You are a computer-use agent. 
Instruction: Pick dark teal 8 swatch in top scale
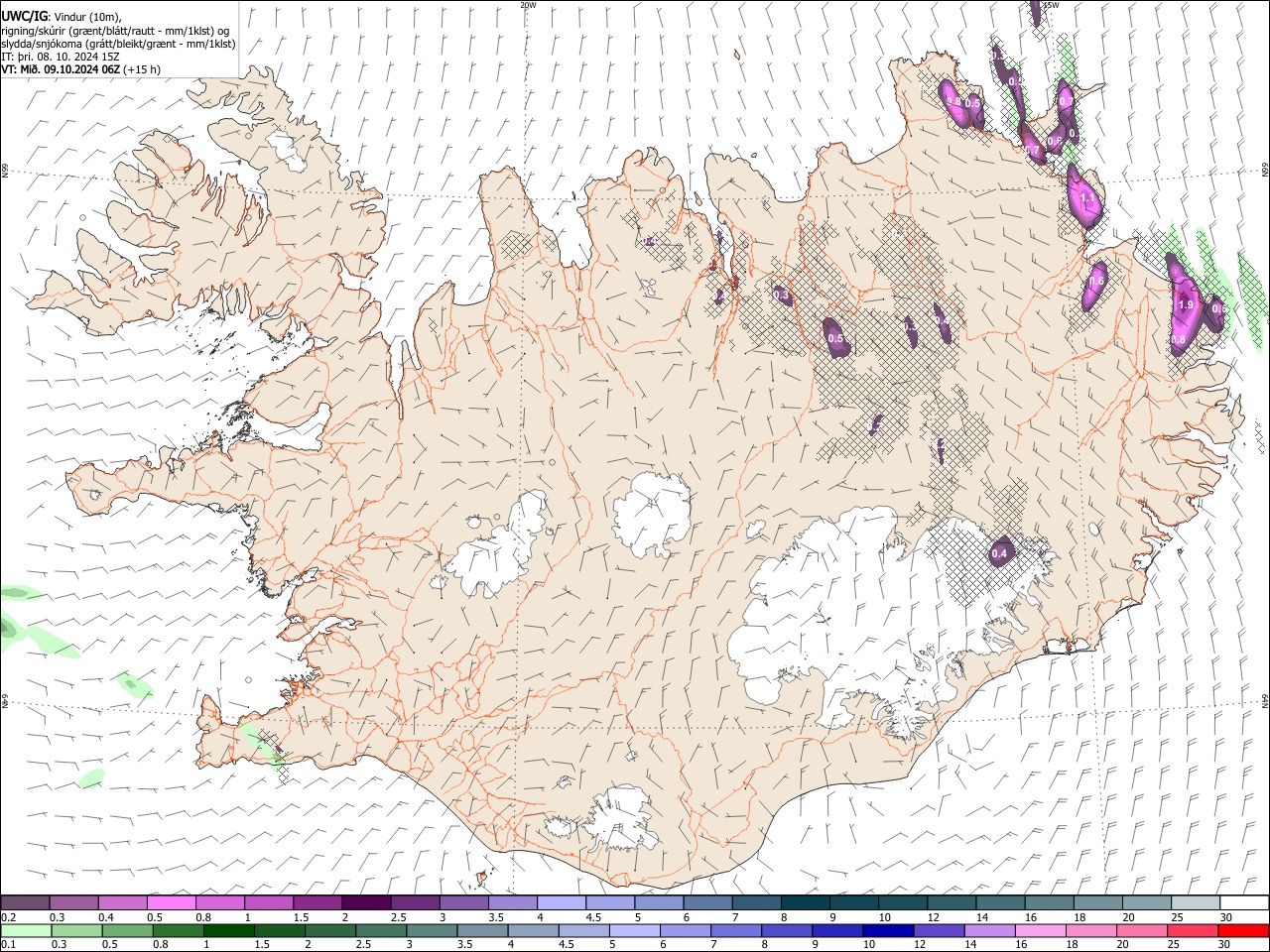(x=805, y=902)
